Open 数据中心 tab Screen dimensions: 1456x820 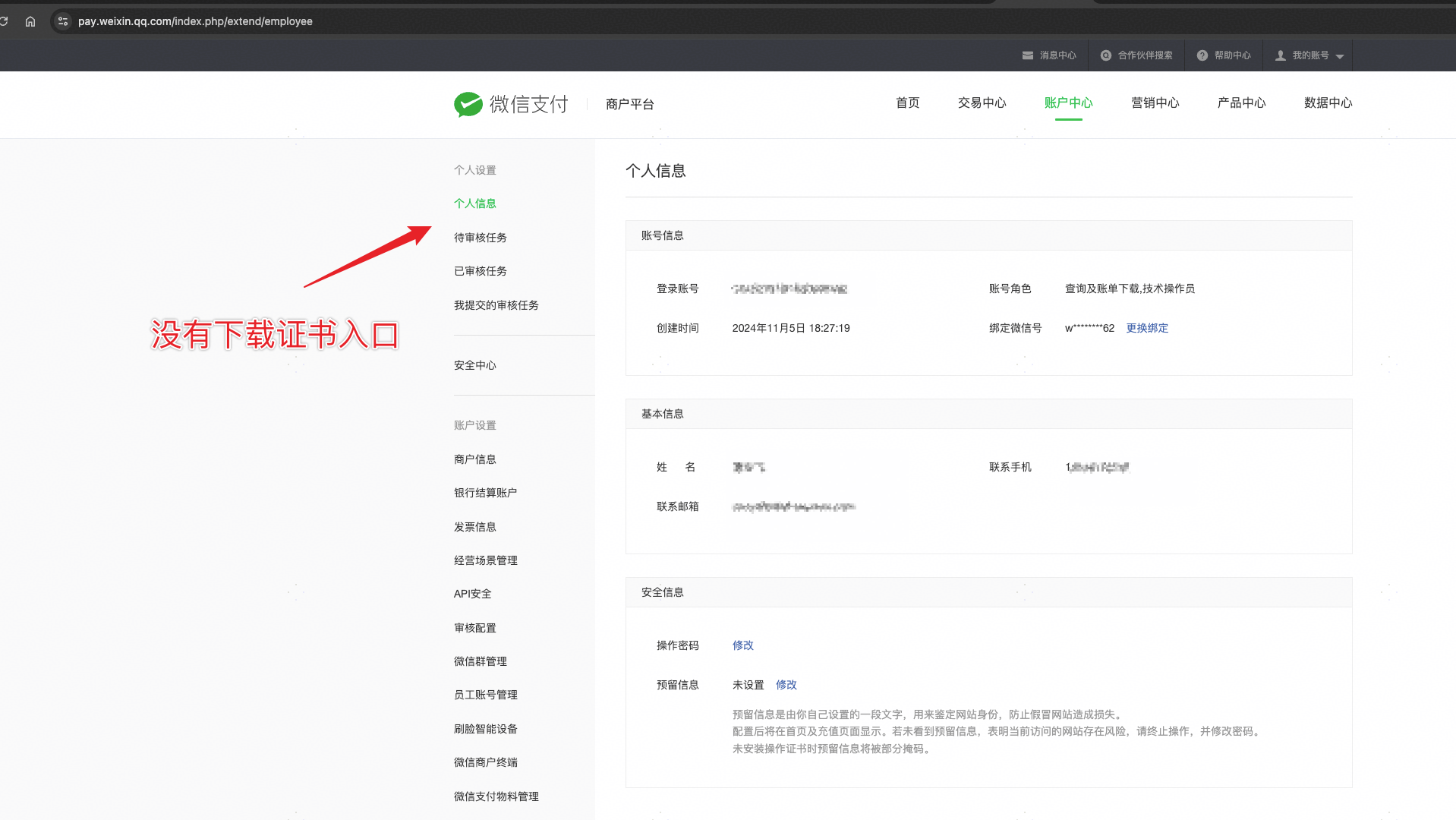point(1328,102)
